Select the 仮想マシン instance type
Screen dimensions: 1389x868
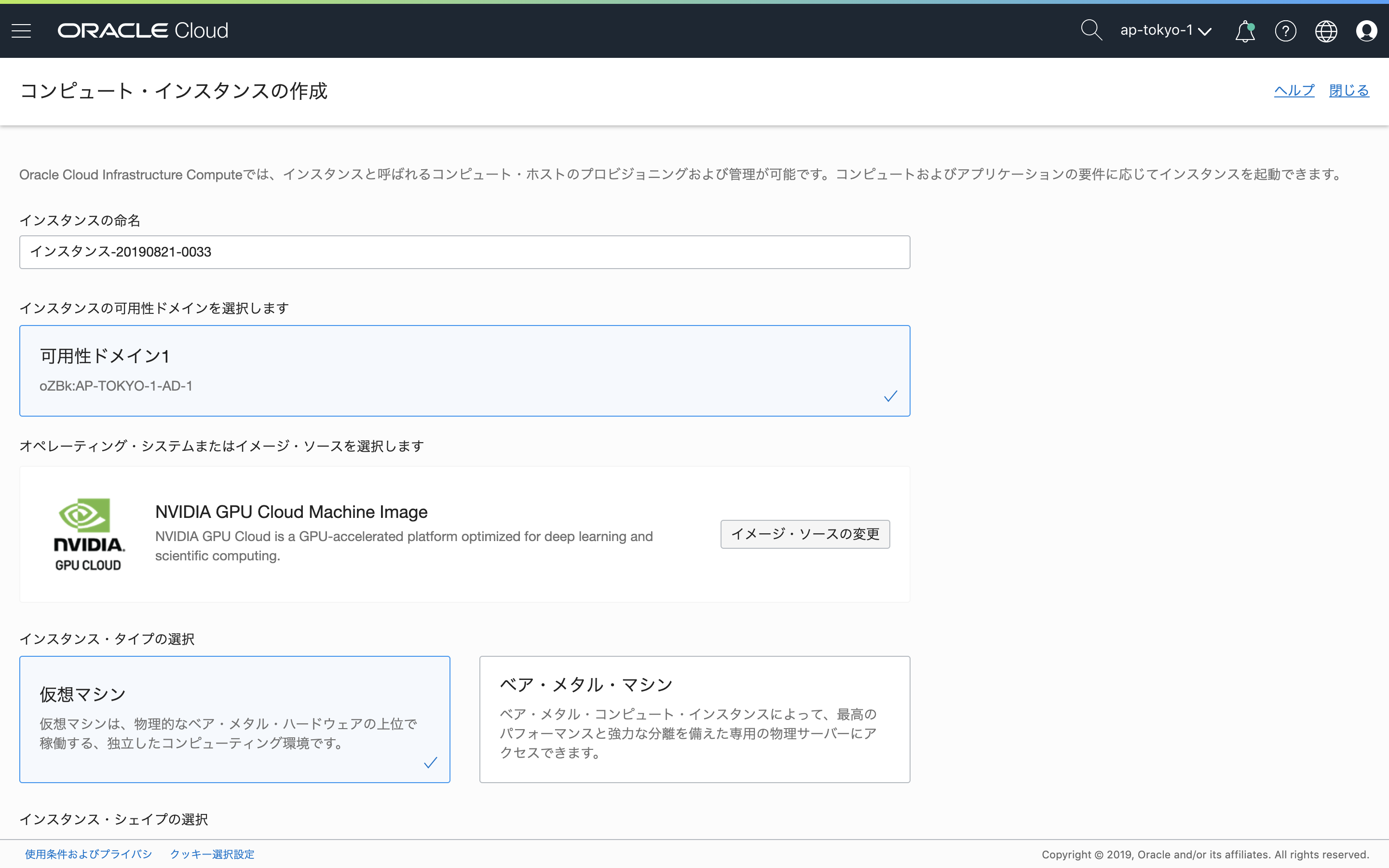coord(235,719)
